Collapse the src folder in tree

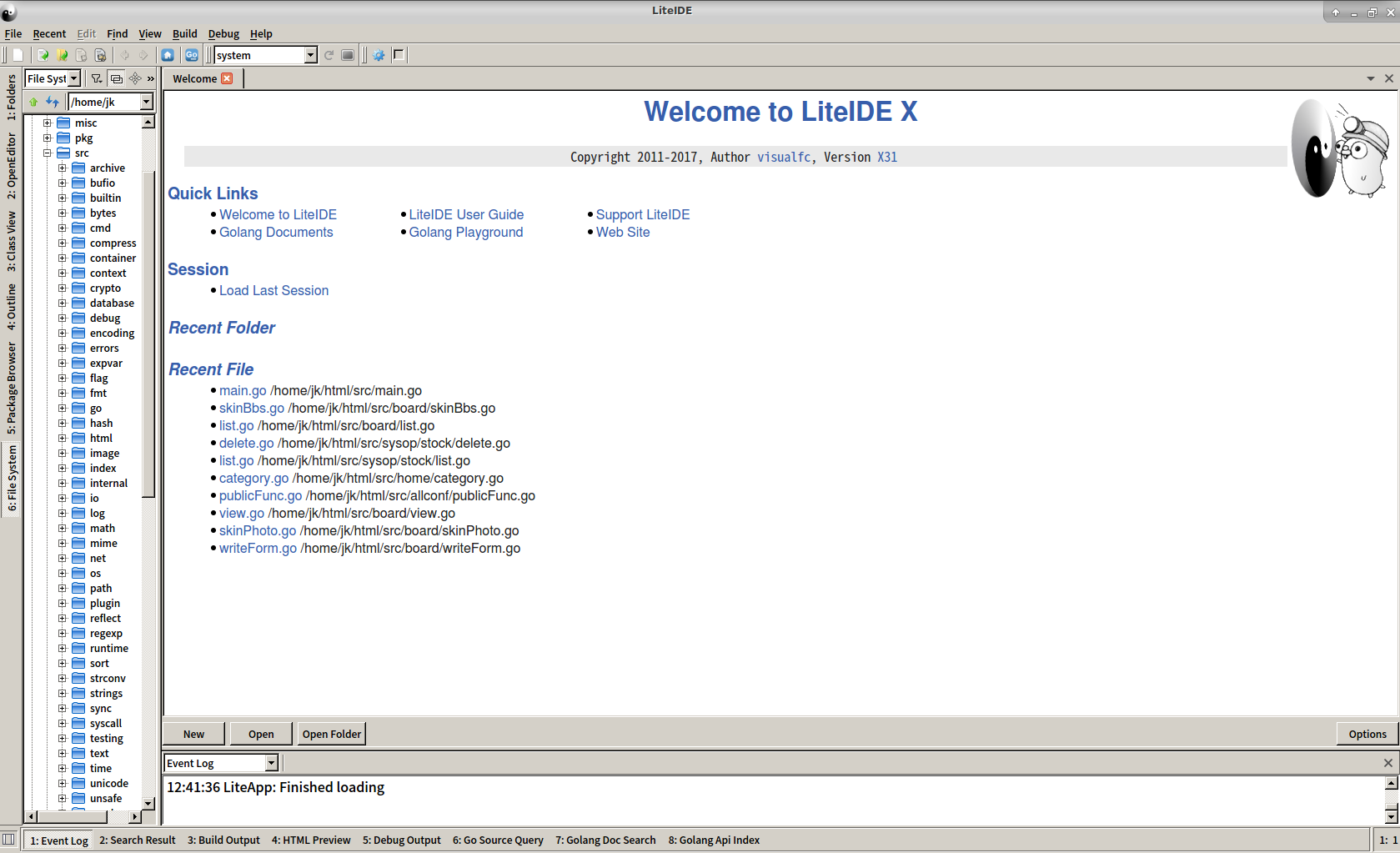48,153
